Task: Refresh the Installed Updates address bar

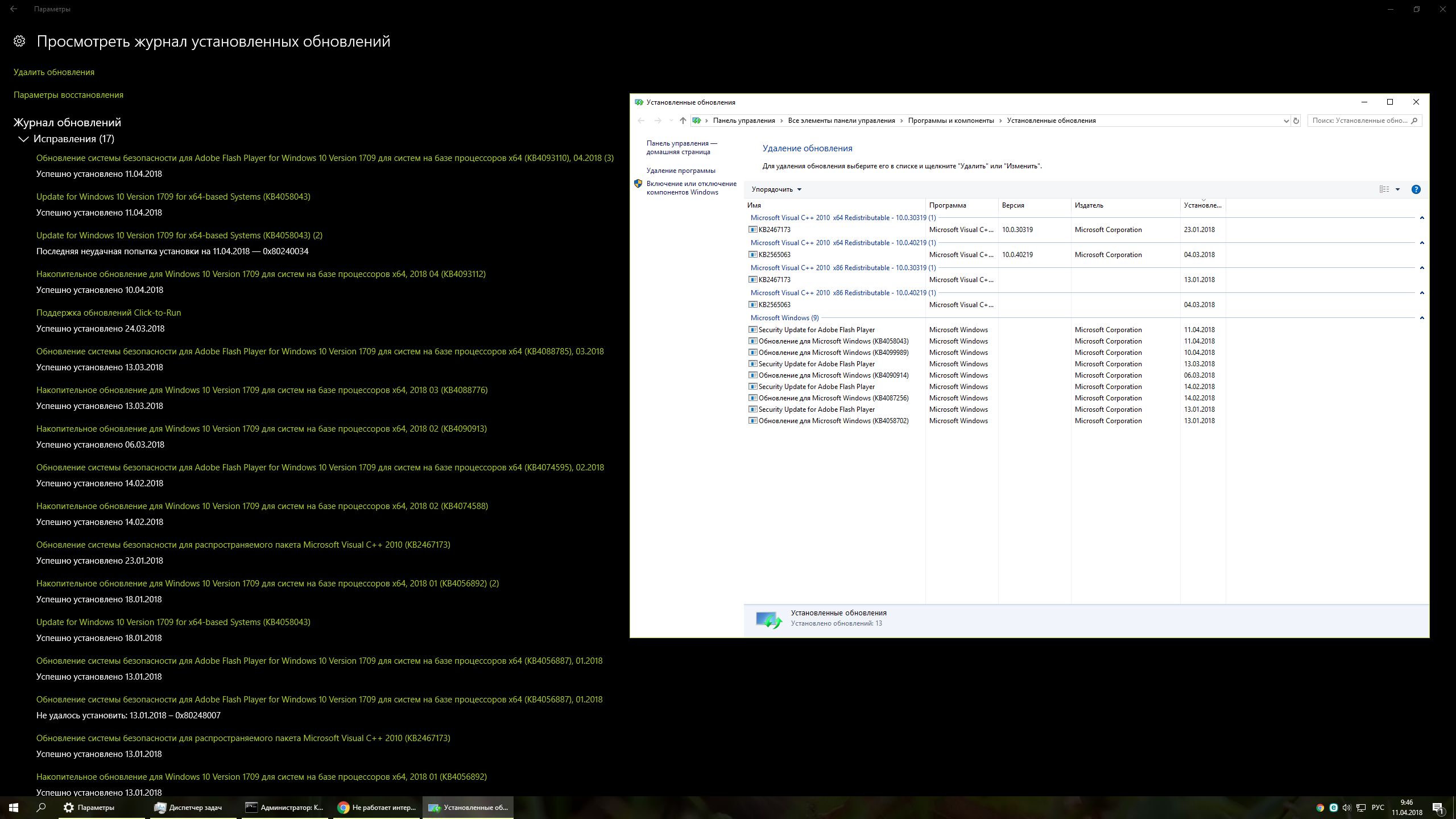Action: point(1296,121)
